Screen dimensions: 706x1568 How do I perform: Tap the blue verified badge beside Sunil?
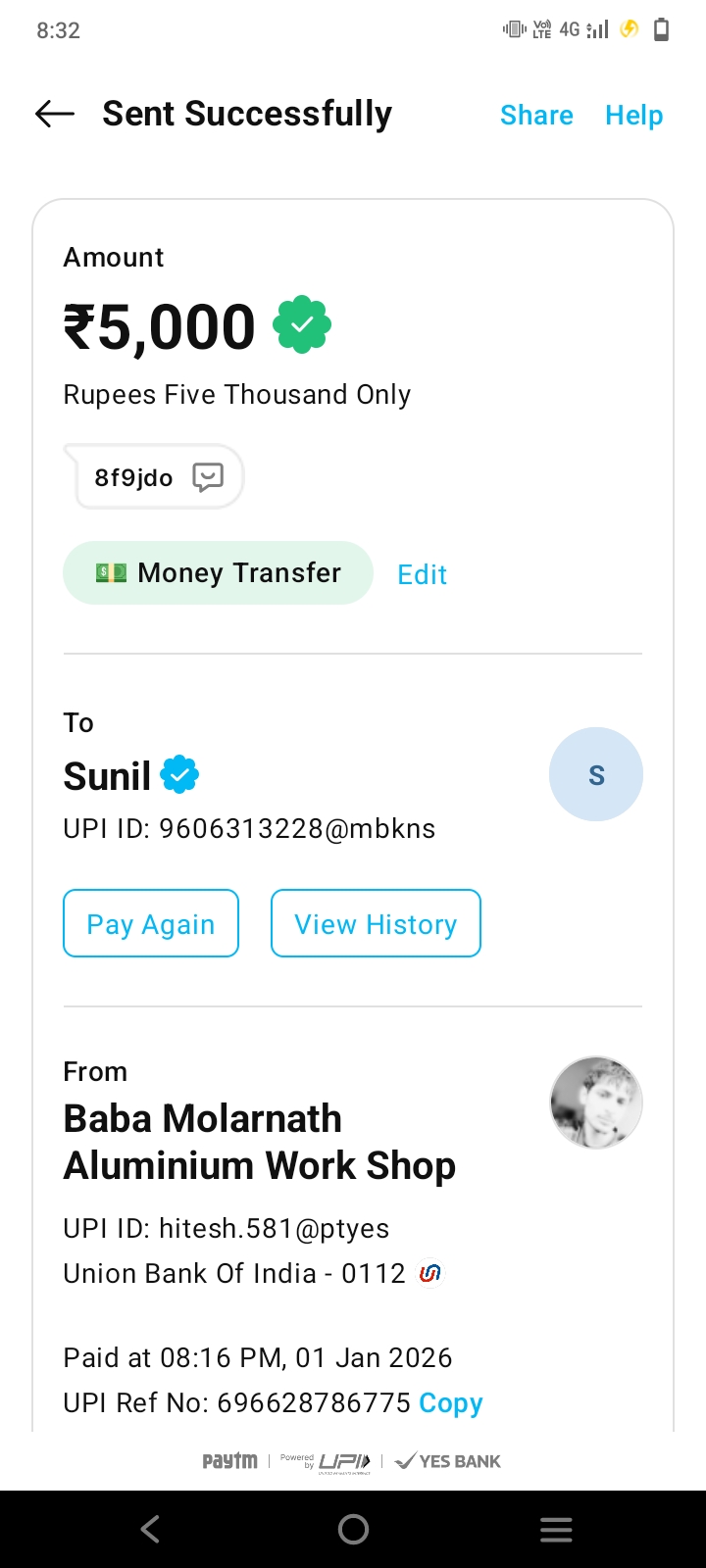[x=179, y=775]
